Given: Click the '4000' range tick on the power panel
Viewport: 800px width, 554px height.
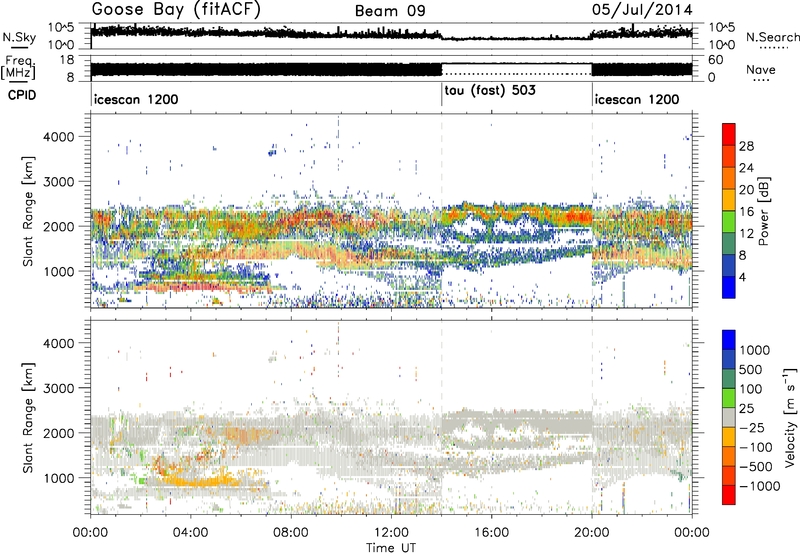Looking at the screenshot, I should 58,137.
